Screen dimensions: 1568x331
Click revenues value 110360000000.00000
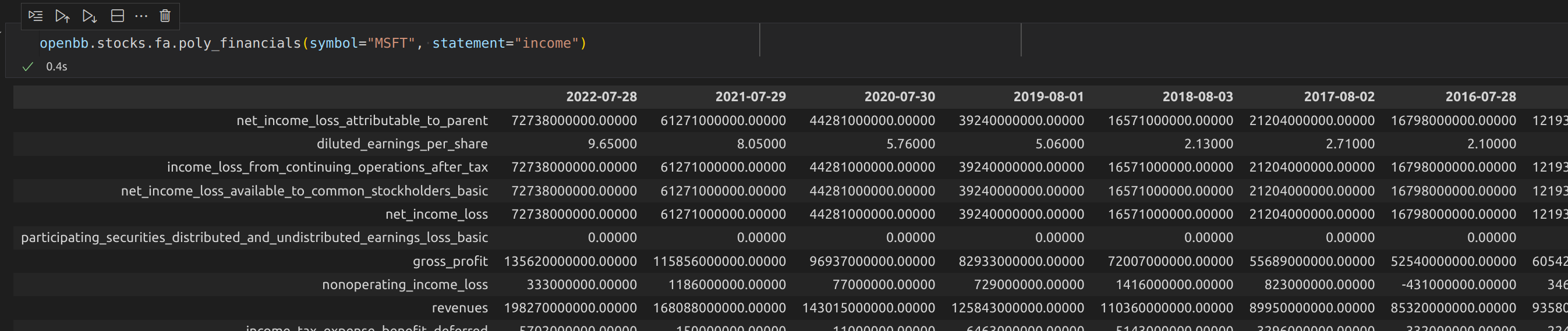click(1167, 308)
